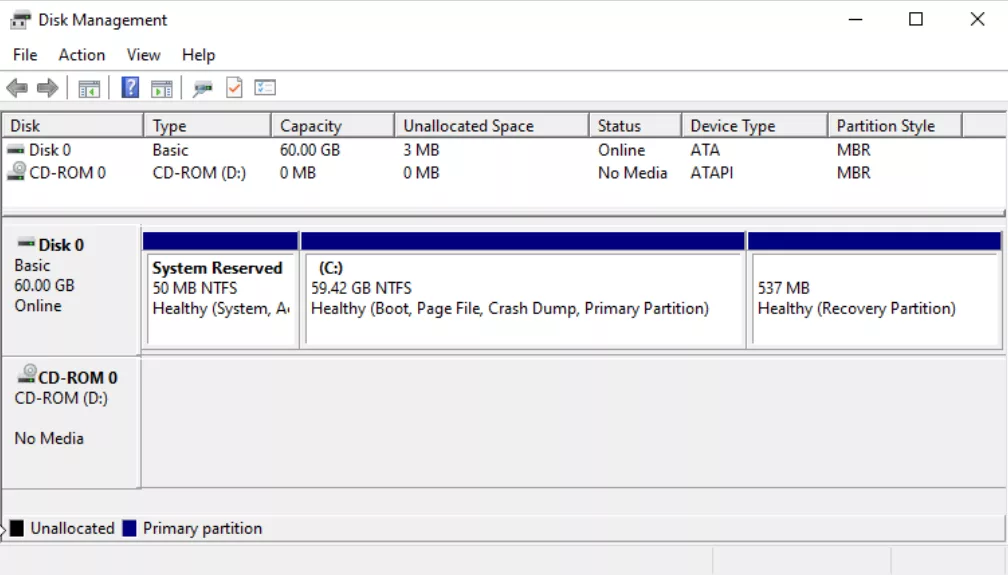Click the No Media status cell
1008x575 pixels.
[x=633, y=172]
